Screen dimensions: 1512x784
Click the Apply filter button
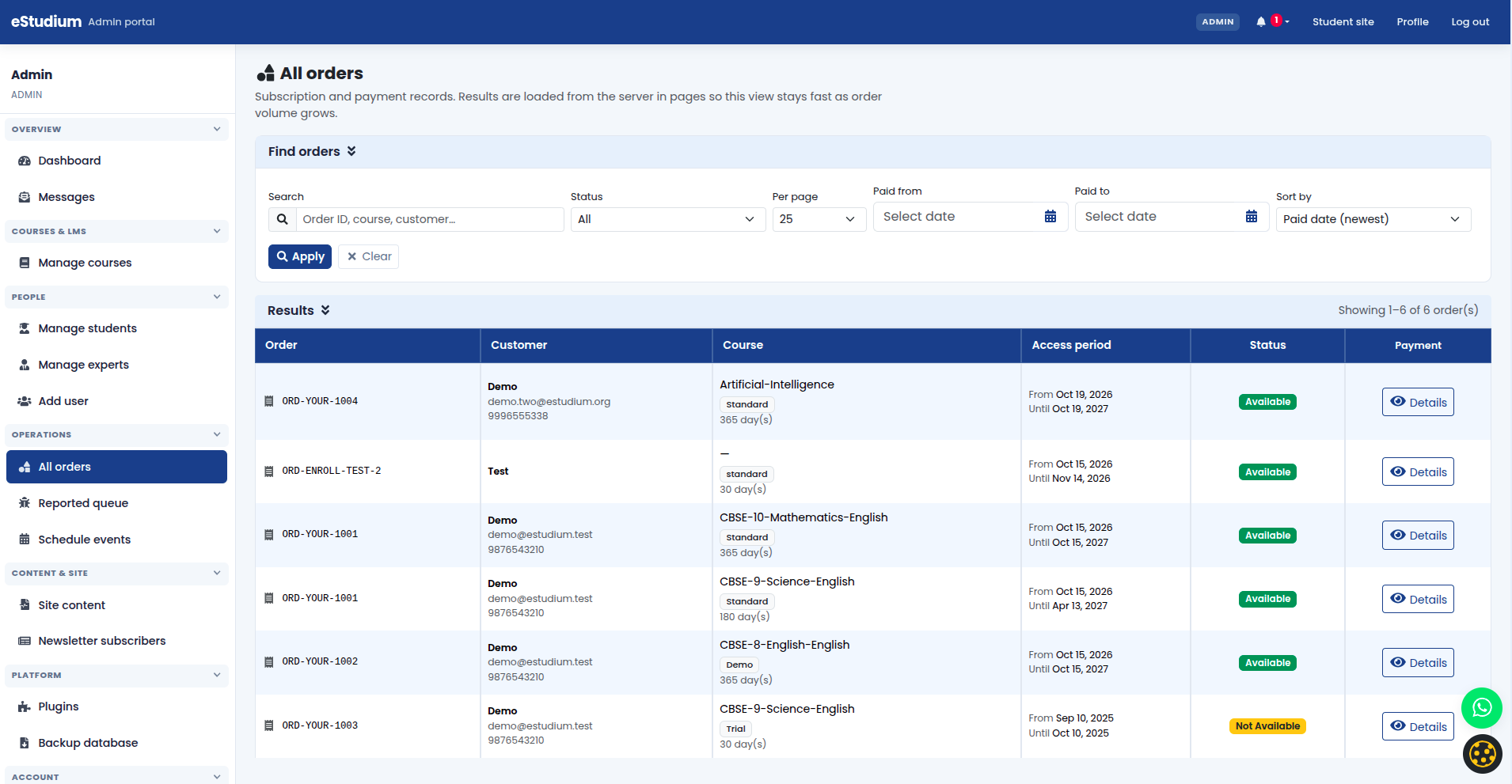coord(300,256)
